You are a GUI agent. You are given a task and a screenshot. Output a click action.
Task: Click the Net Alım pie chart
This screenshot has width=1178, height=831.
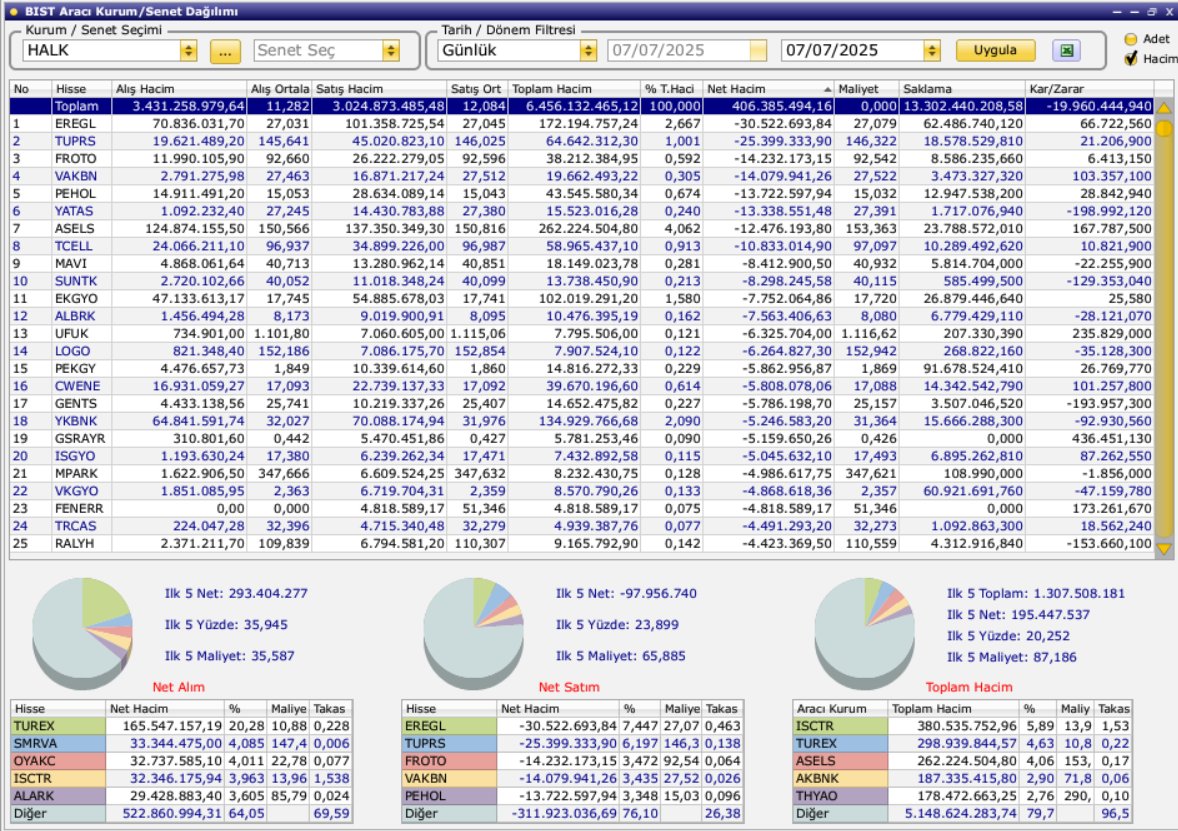tap(82, 633)
